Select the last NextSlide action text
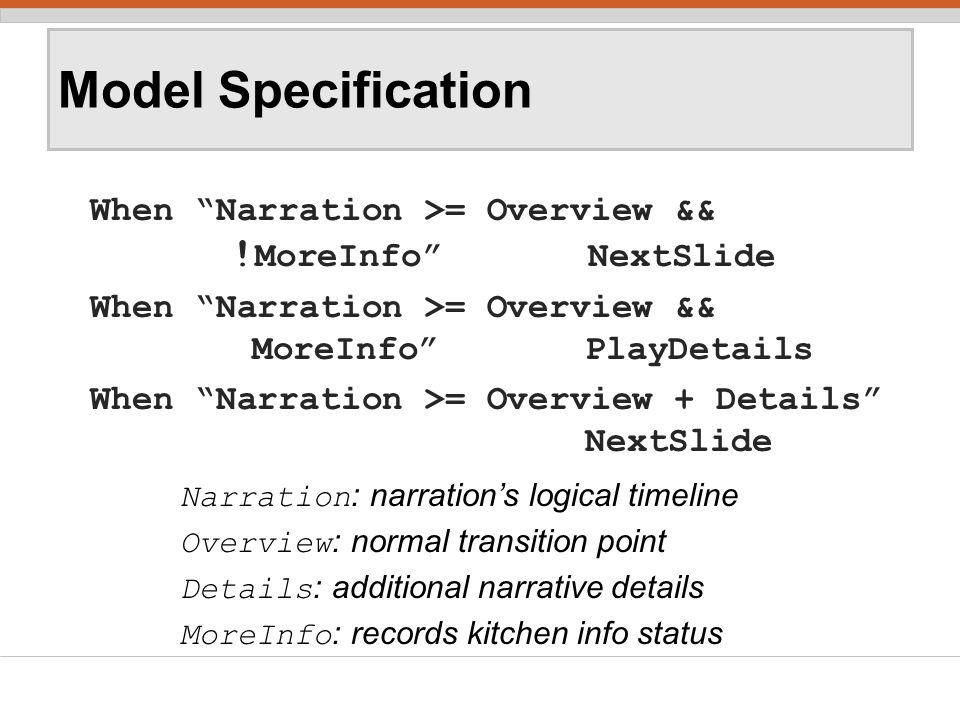 click(678, 441)
